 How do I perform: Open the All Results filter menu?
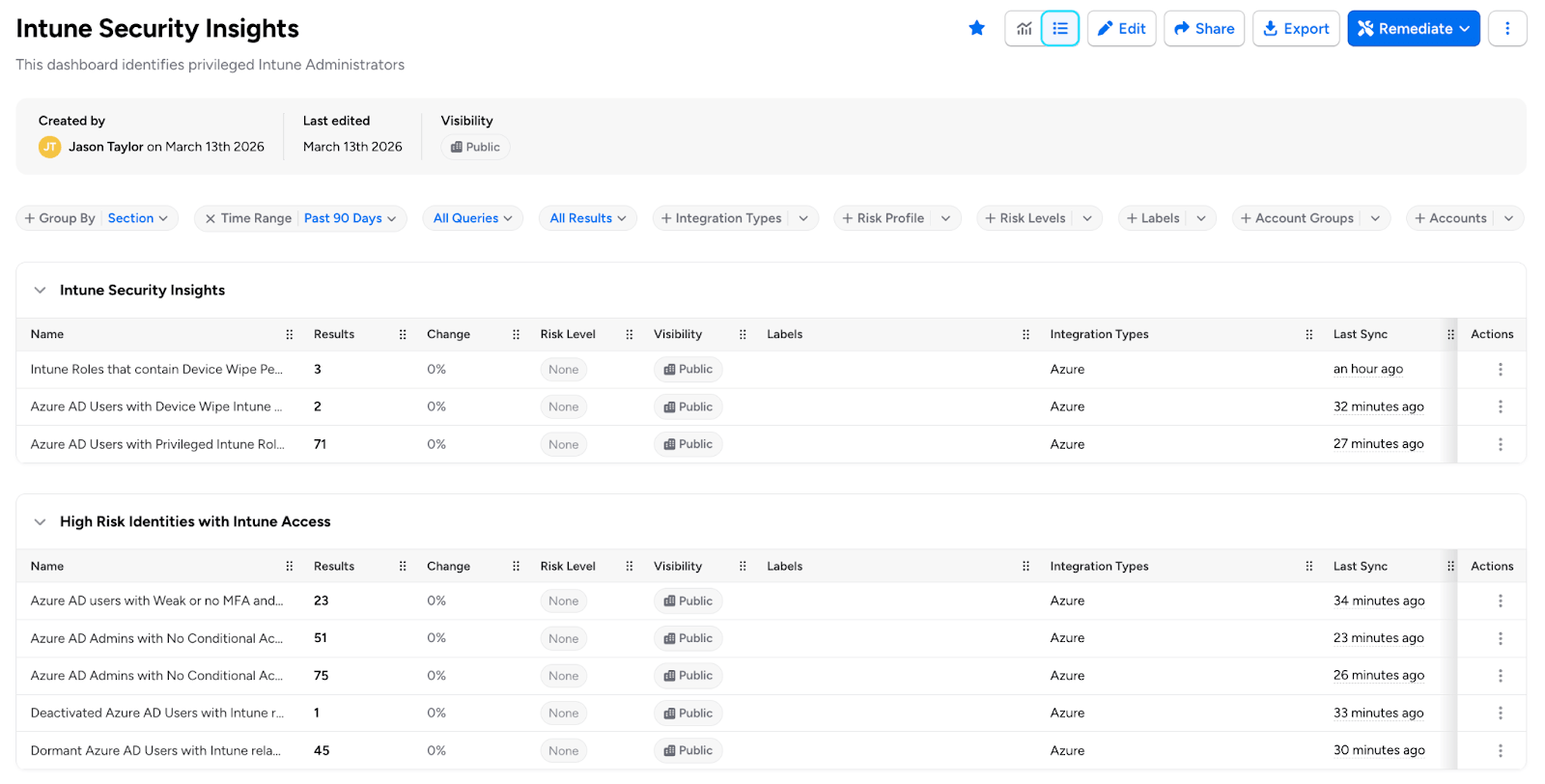tap(587, 219)
